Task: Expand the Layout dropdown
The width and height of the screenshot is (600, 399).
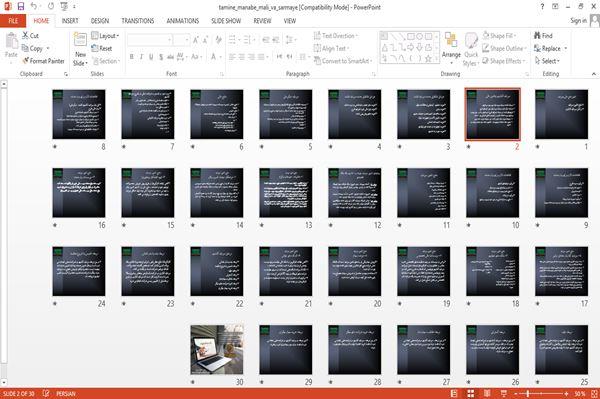Action: (x=105, y=36)
